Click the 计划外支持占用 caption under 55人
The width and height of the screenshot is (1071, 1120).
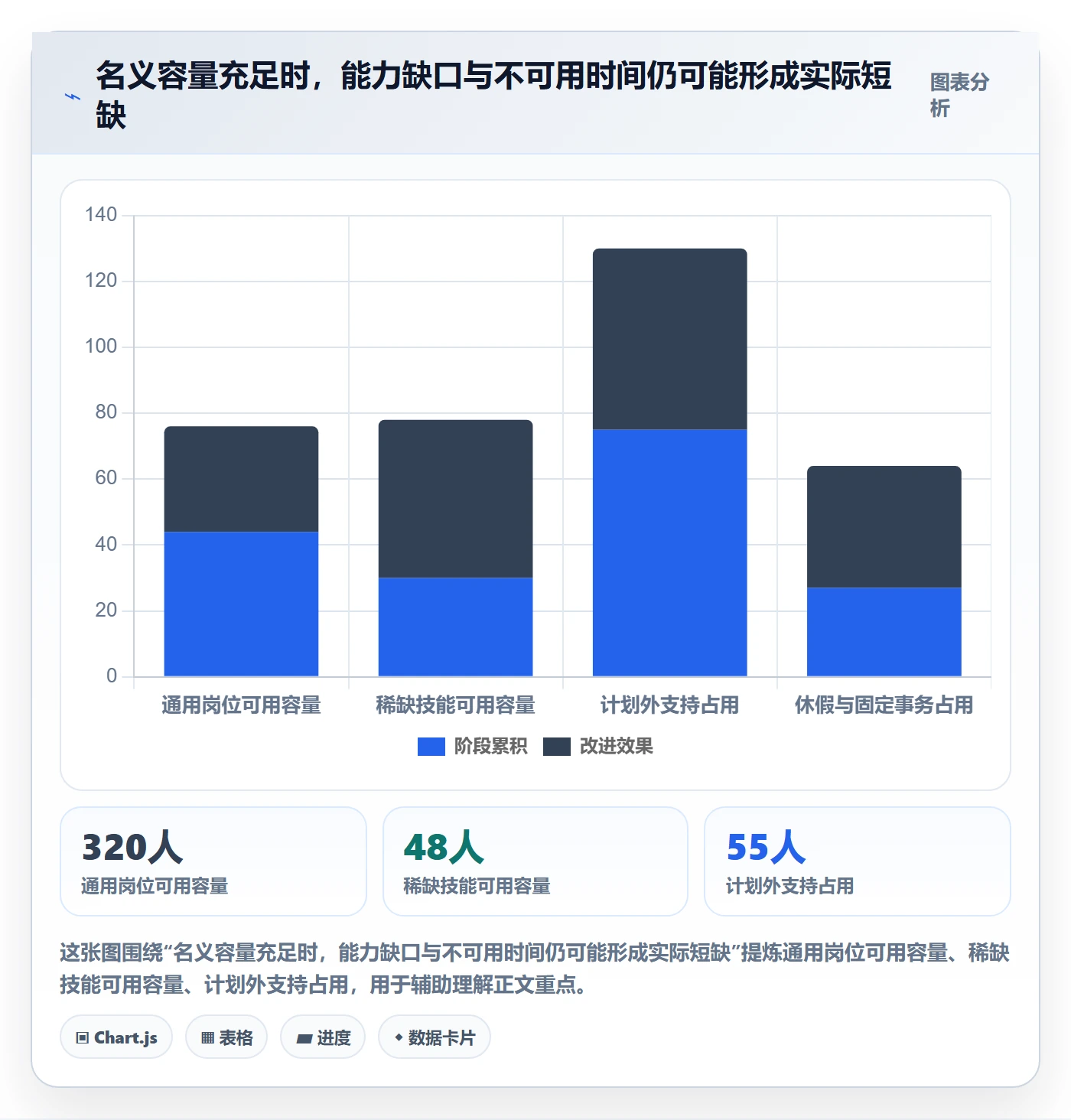790,886
